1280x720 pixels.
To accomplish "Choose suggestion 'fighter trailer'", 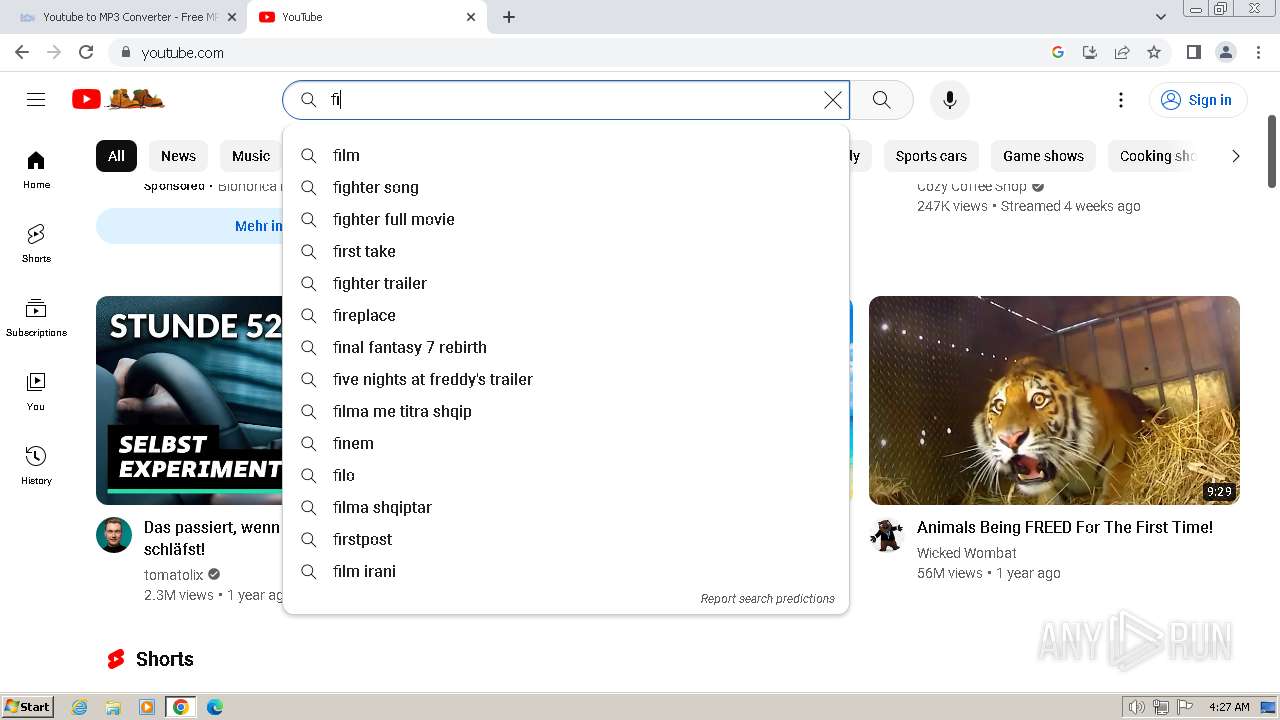I will click(566, 283).
